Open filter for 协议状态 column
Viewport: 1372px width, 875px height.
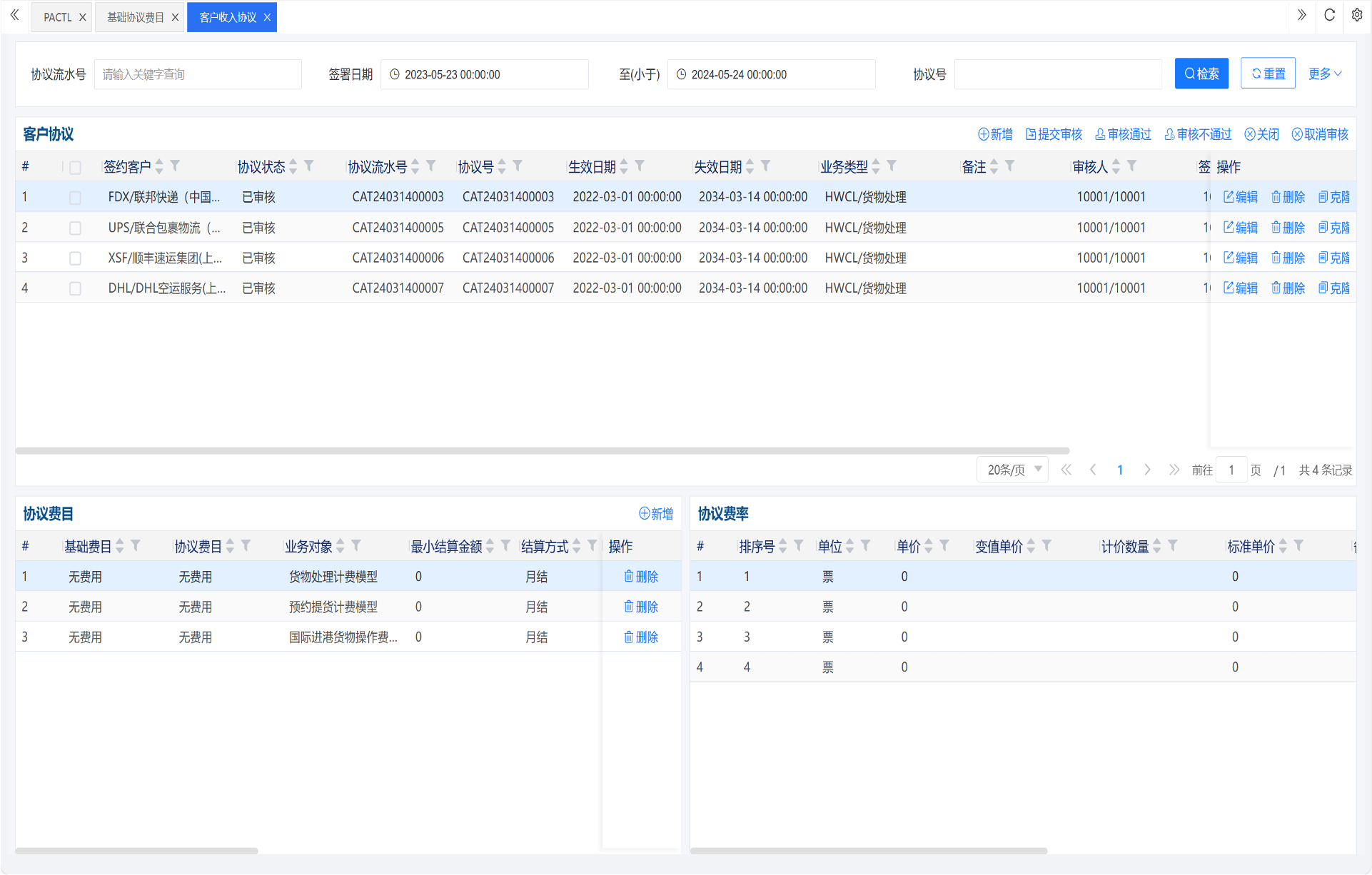point(309,166)
